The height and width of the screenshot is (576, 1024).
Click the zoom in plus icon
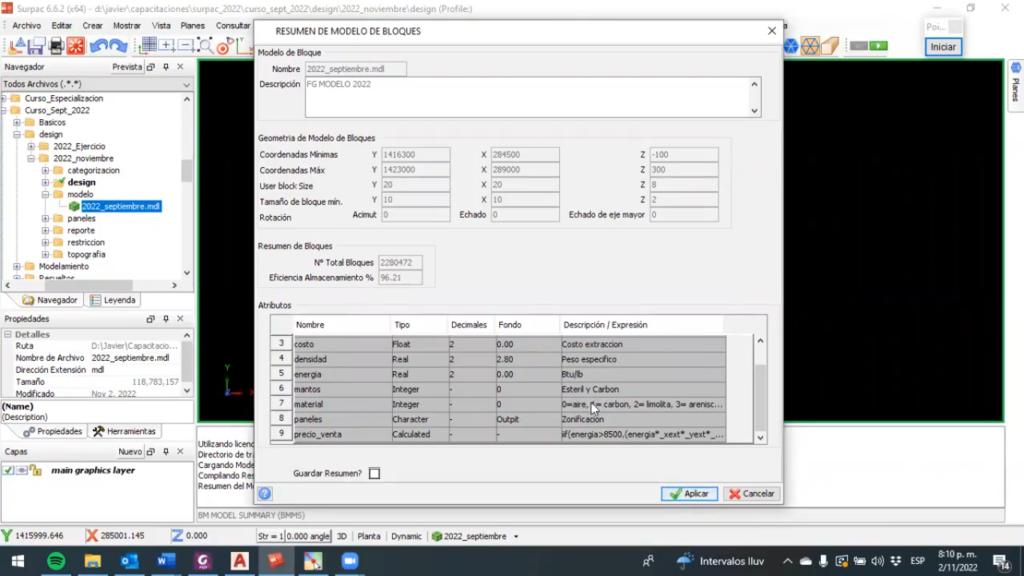tap(167, 45)
